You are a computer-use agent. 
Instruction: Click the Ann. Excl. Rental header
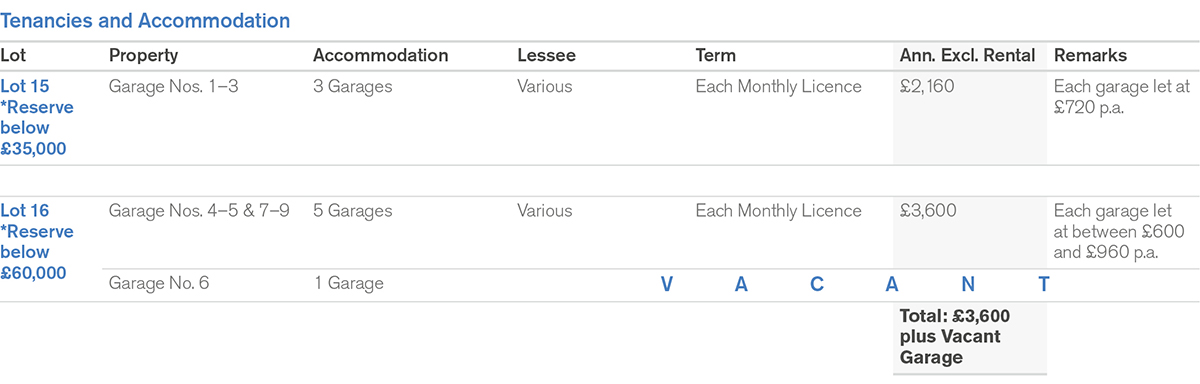click(967, 56)
